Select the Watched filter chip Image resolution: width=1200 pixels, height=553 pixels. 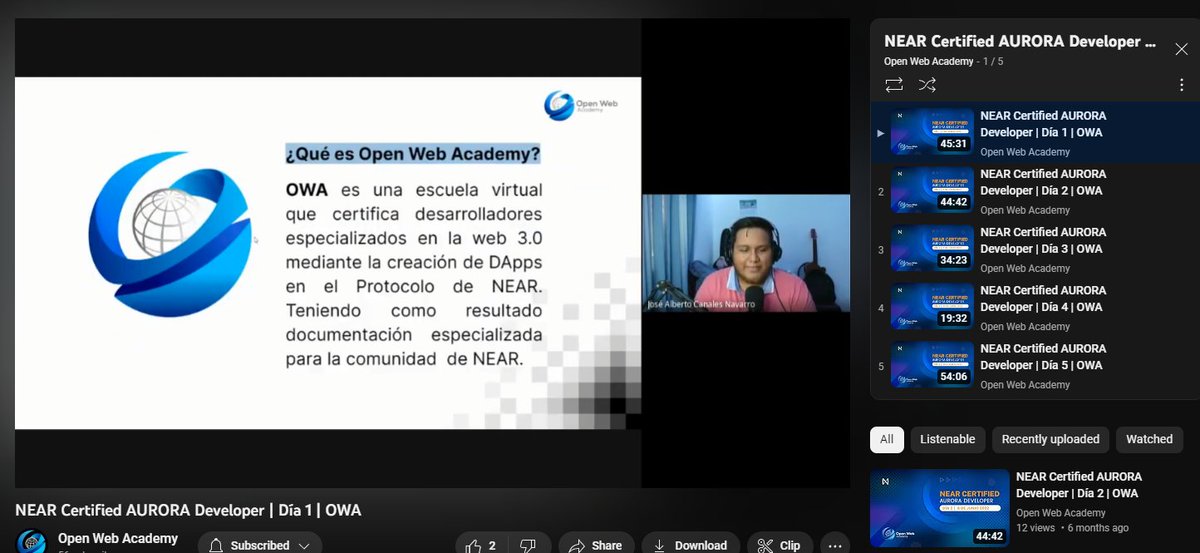pyautogui.click(x=1149, y=439)
